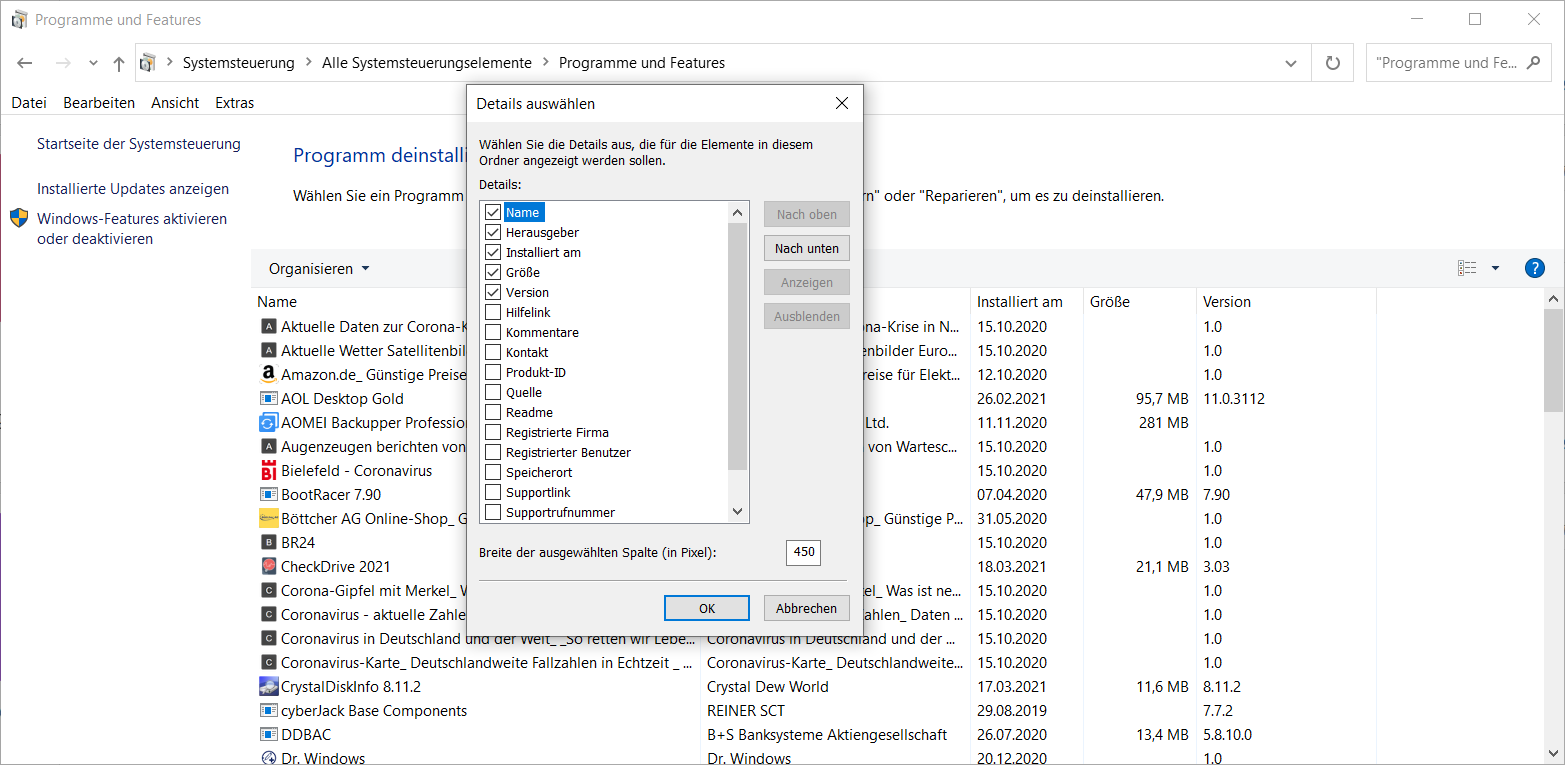Click the Abbrechen button
This screenshot has height=765, width=1565.
807,608
